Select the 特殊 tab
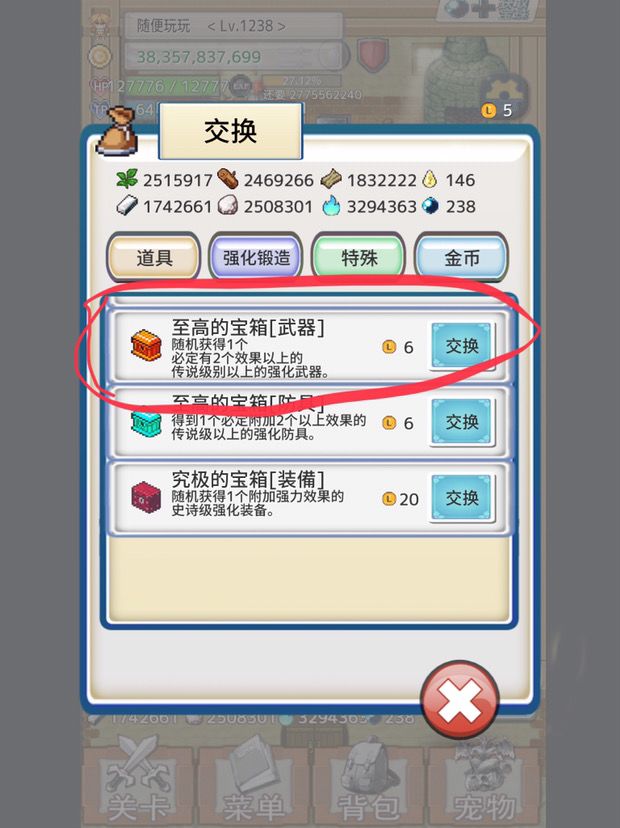Image resolution: width=620 pixels, height=828 pixels. click(x=359, y=258)
